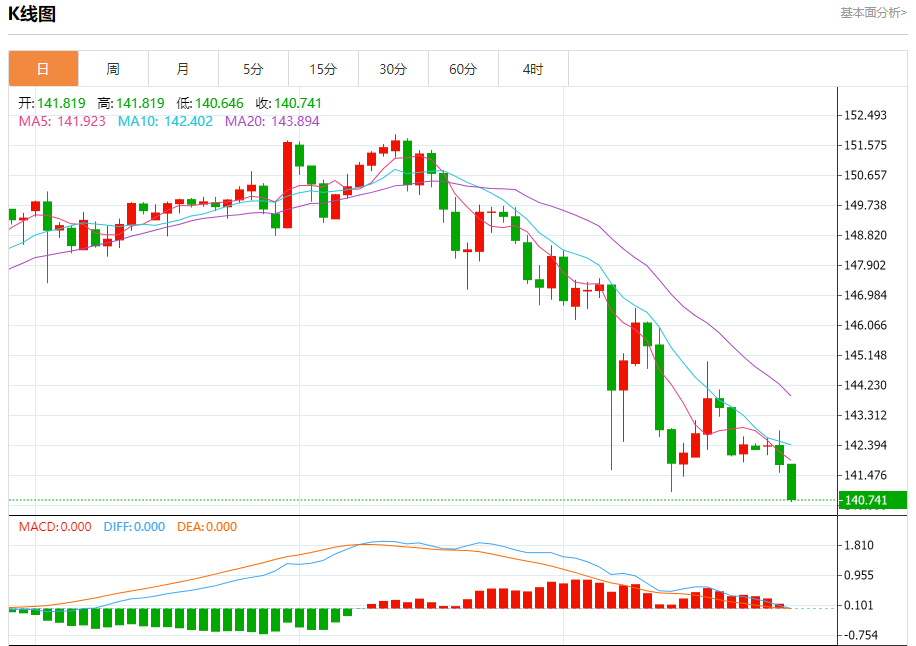Click the 151.575 price axis label
The height and width of the screenshot is (646, 916).
point(866,145)
